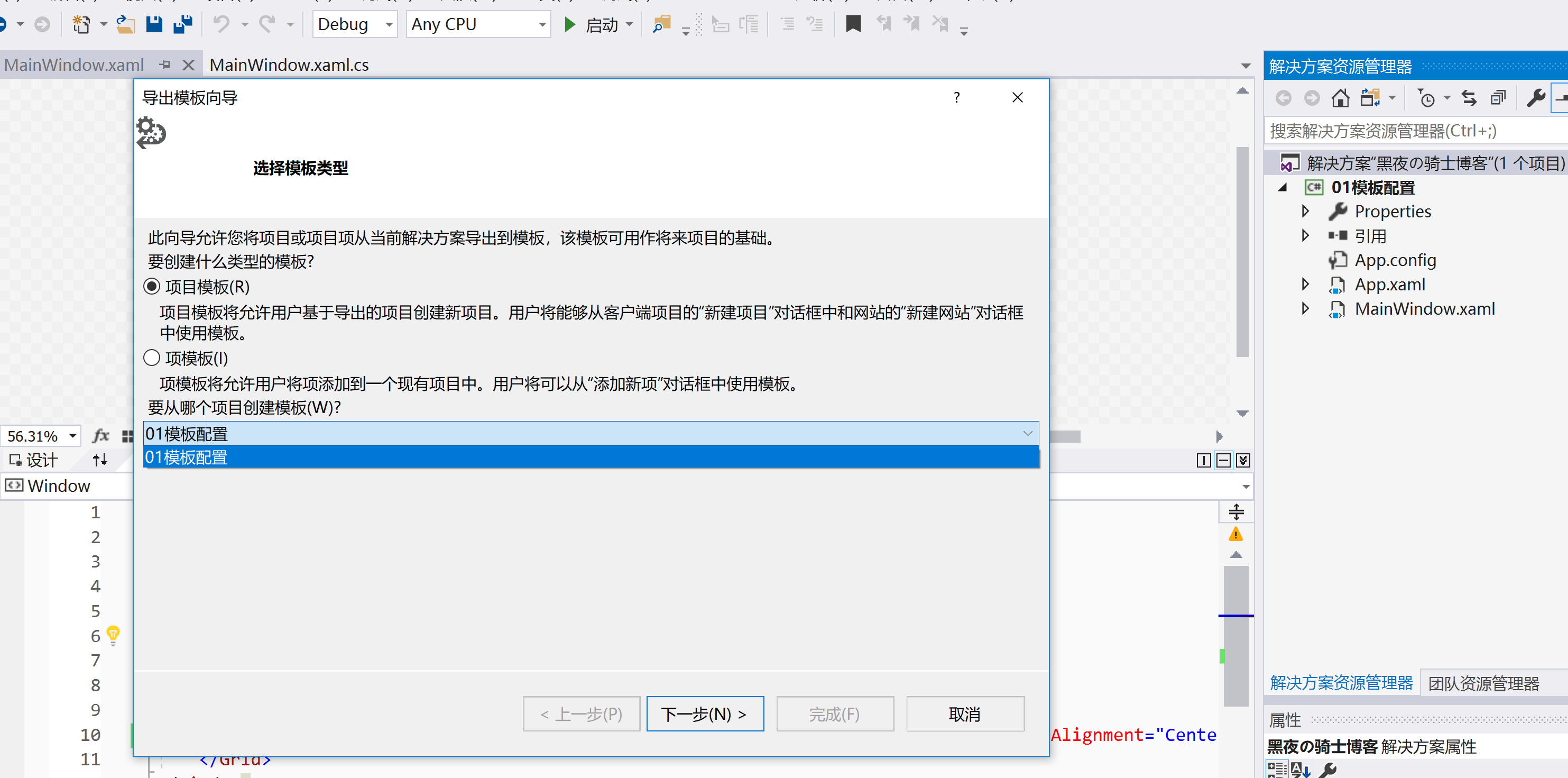Switch to the 团队资源管理器 tab

(1483, 684)
